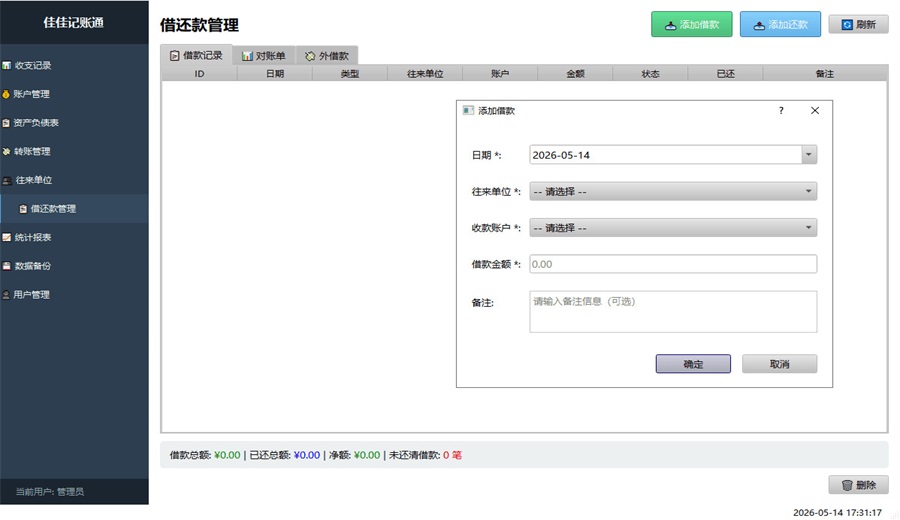Sort by 账户 column header
The image size is (900, 520).
click(x=500, y=73)
